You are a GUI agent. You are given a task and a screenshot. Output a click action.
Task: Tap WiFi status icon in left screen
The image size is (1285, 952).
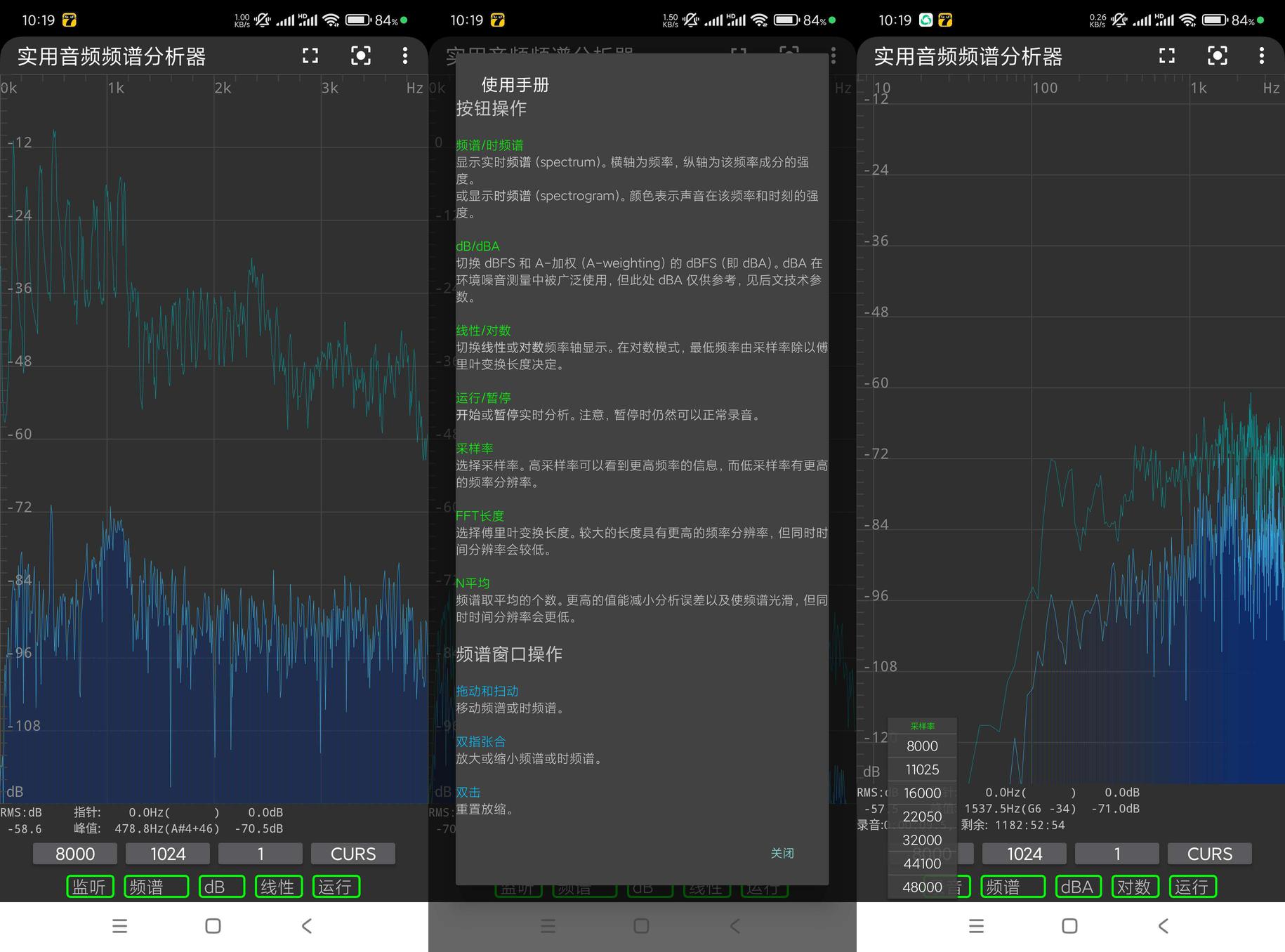331,20
